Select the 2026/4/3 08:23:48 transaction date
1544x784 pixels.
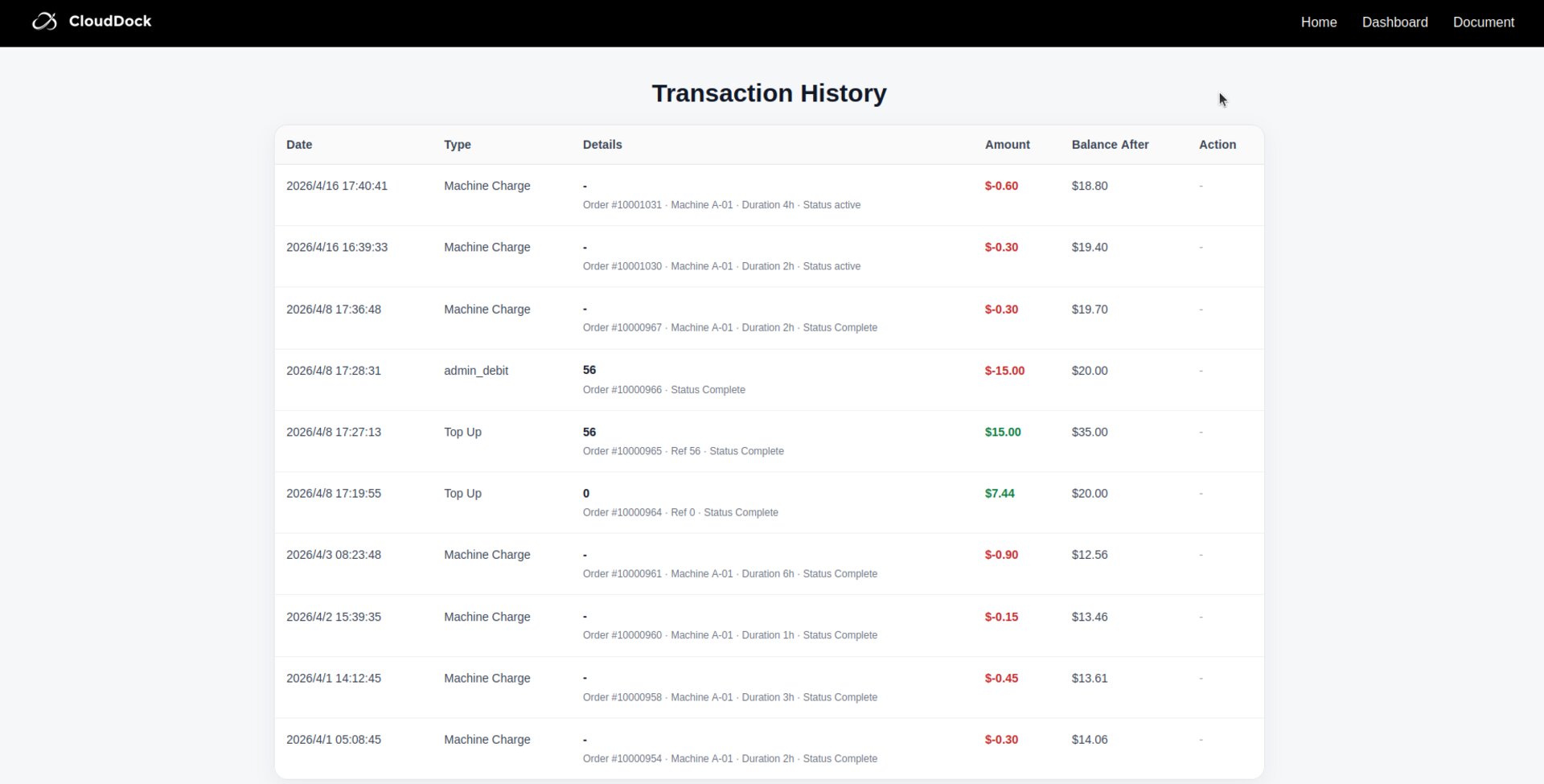pyautogui.click(x=334, y=555)
